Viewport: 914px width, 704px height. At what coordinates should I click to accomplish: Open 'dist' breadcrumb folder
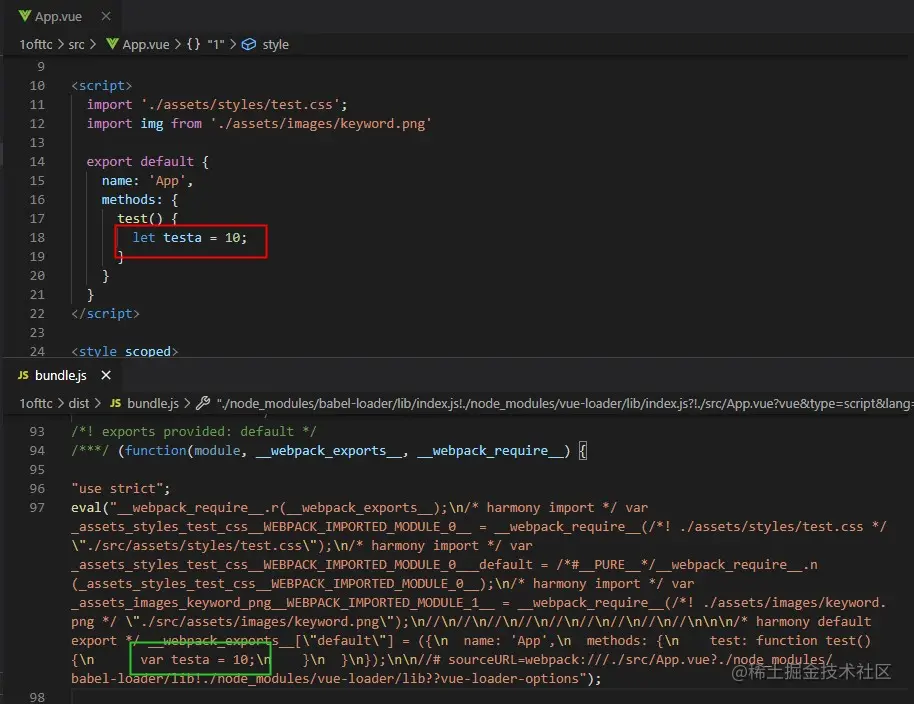coord(79,403)
